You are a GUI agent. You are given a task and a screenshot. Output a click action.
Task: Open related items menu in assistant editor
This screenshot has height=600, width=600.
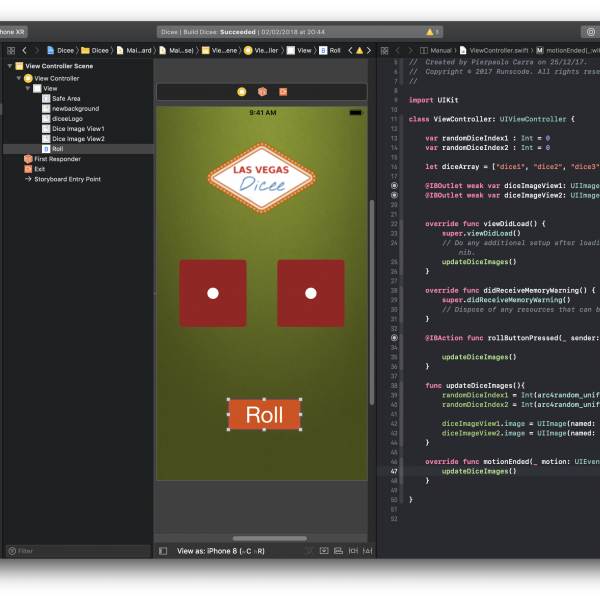385,51
